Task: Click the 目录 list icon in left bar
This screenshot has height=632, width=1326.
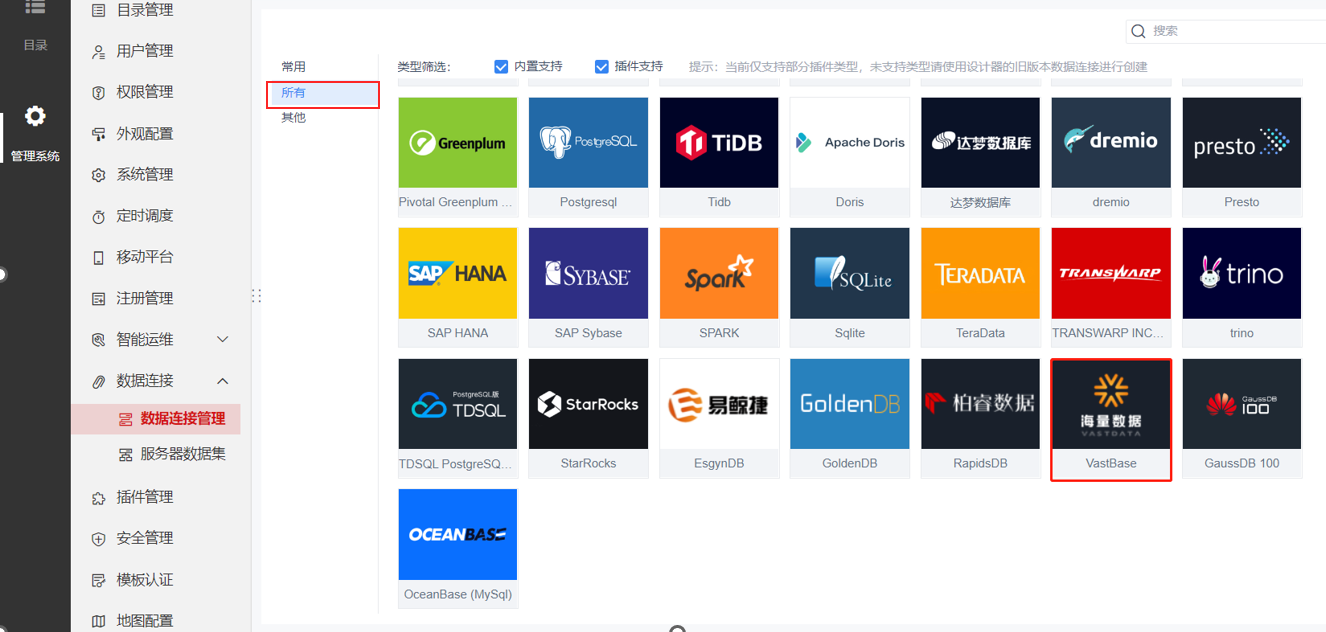Action: pos(35,8)
